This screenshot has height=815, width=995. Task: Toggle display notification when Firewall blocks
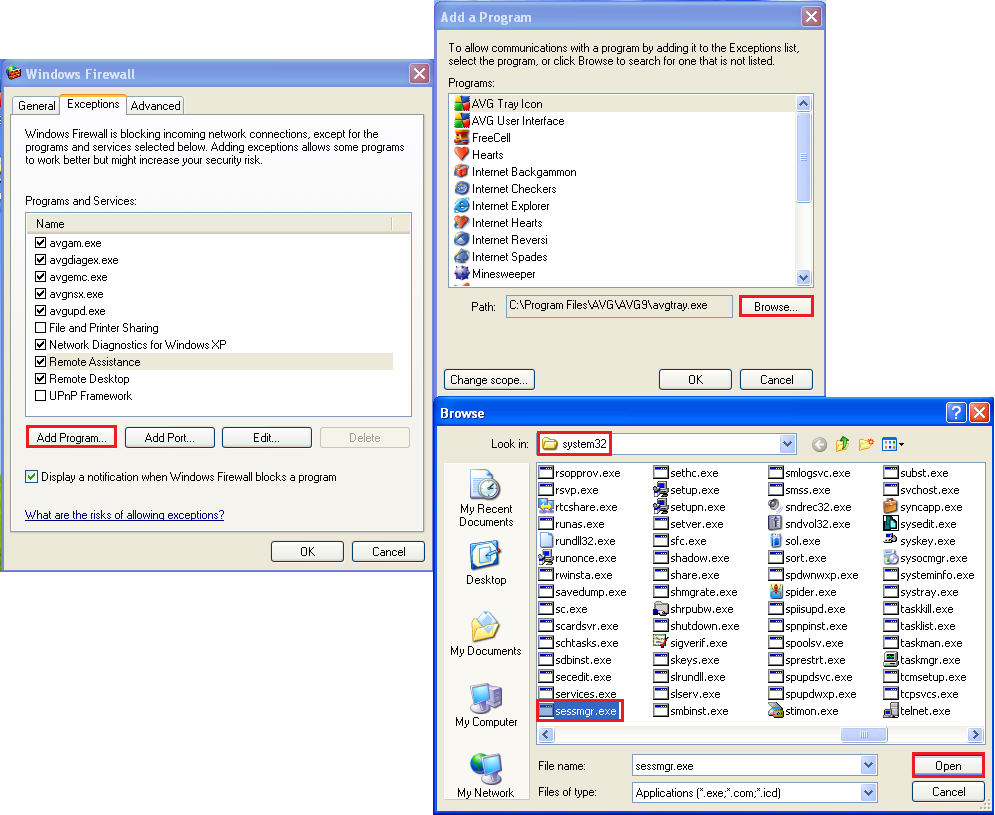pos(31,477)
